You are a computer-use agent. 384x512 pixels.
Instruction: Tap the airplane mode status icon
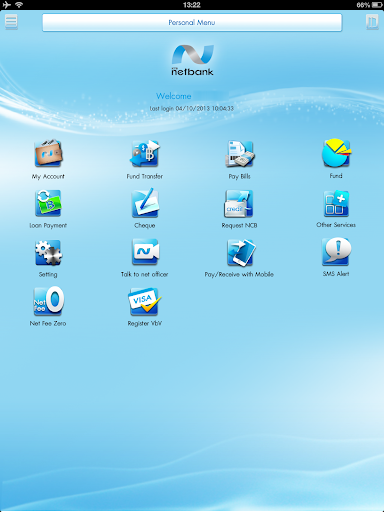click(6, 5)
